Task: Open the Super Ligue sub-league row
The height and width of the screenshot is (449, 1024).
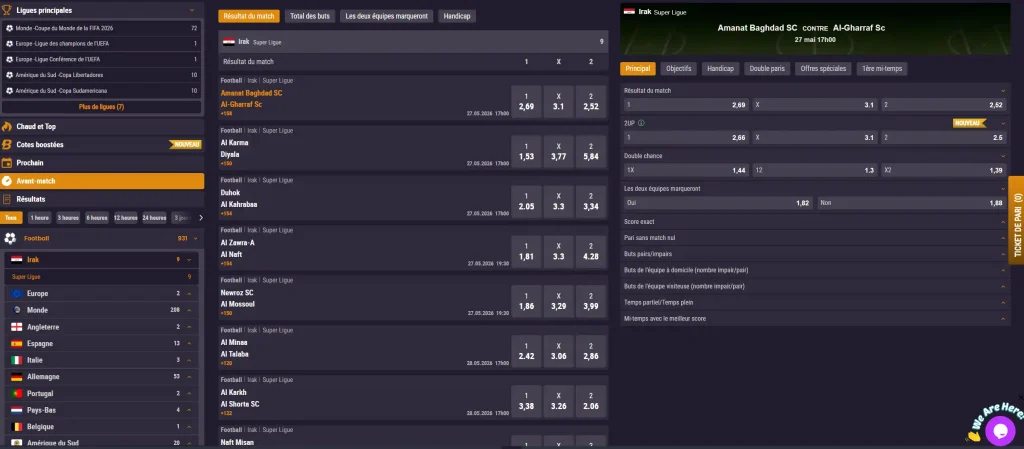Action: (x=101, y=277)
